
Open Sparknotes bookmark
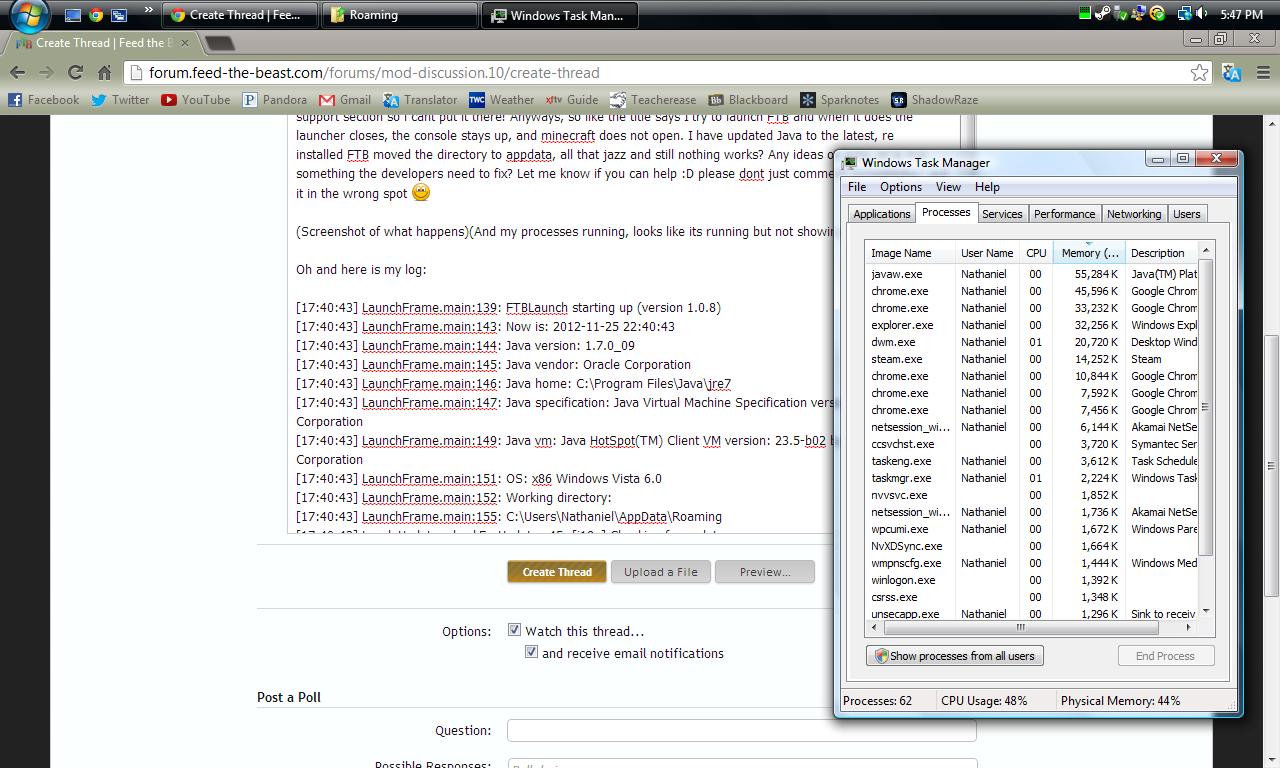point(840,100)
